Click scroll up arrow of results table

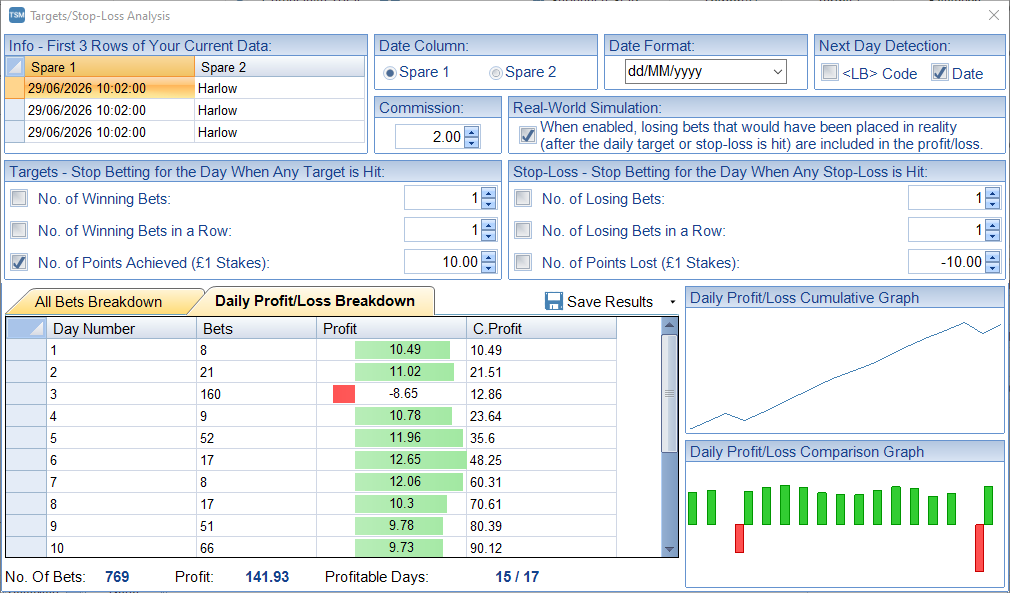(x=669, y=326)
